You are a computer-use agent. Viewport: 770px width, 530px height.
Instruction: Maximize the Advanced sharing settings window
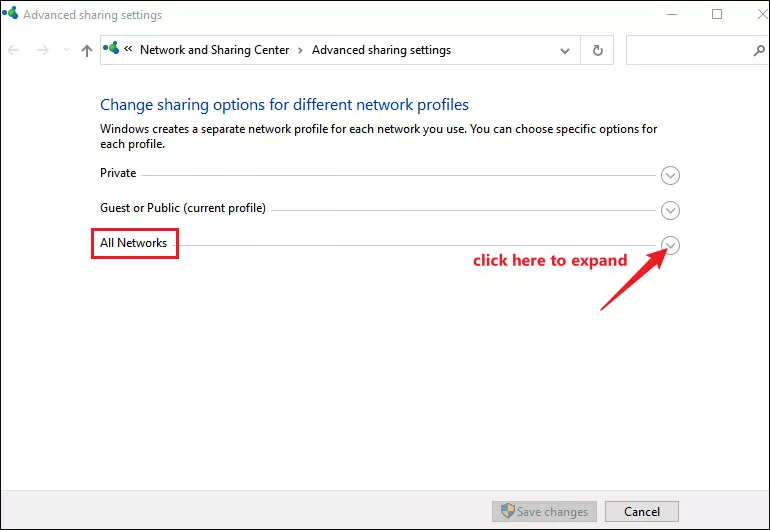tap(717, 14)
